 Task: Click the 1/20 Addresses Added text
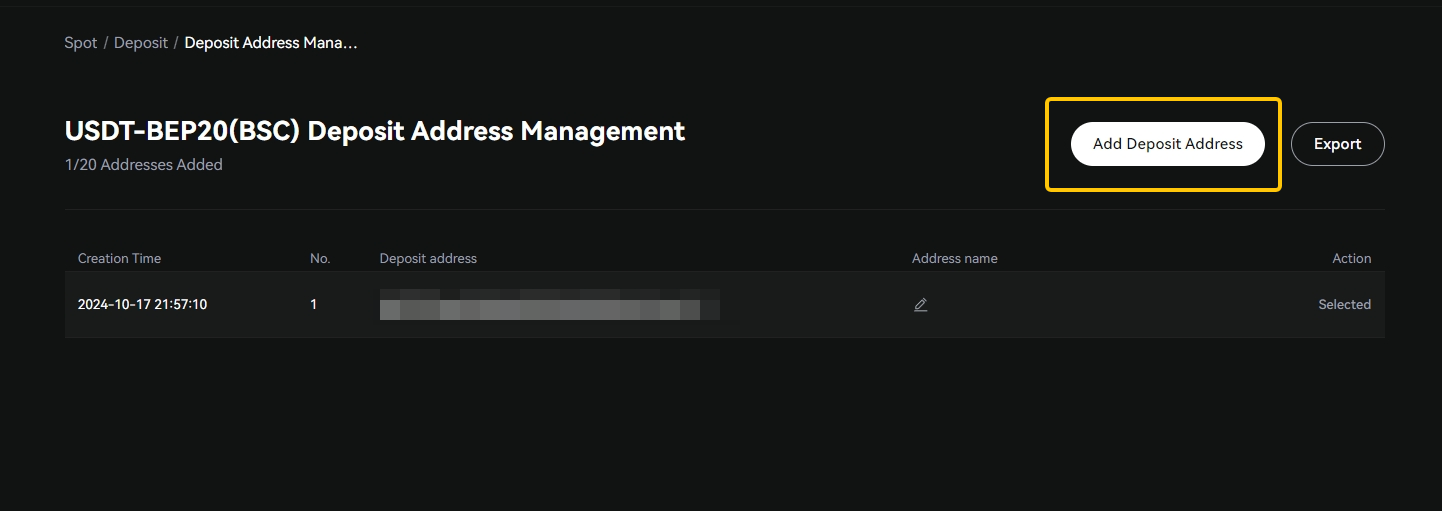[x=144, y=165]
